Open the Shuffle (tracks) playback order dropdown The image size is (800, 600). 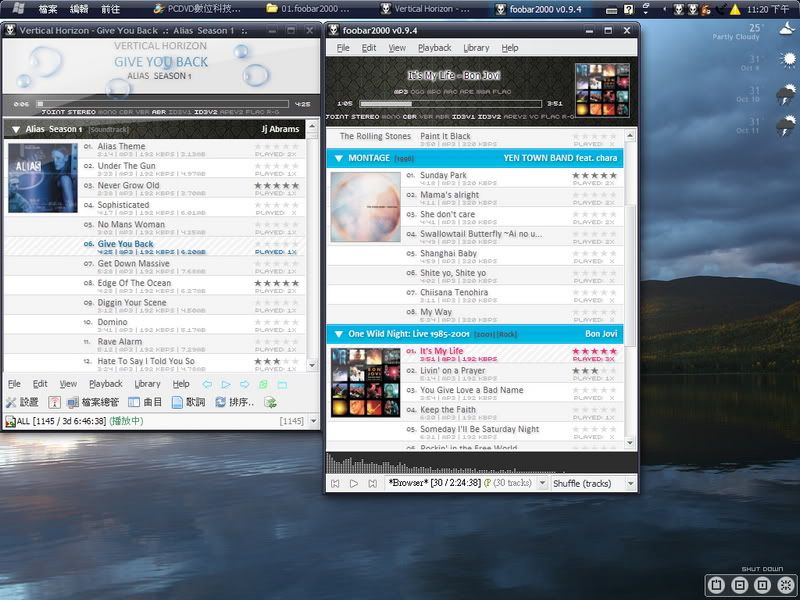point(631,483)
